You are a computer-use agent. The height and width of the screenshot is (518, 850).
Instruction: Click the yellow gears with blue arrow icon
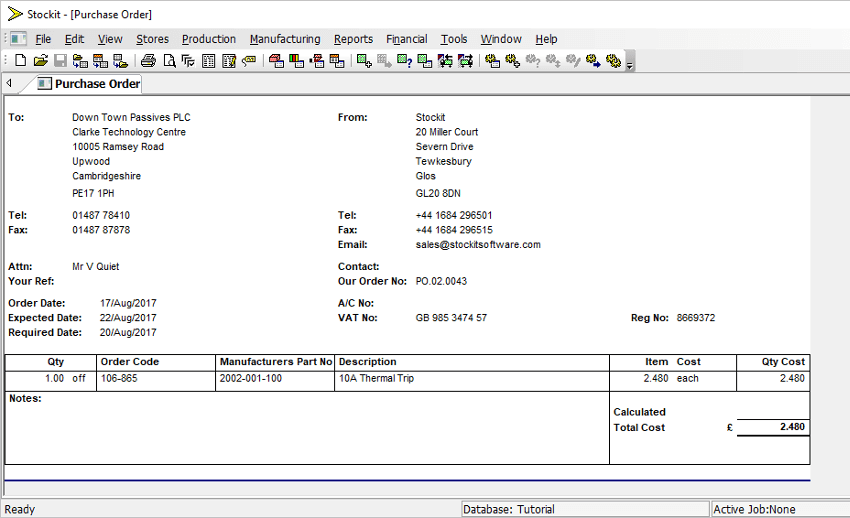click(593, 61)
